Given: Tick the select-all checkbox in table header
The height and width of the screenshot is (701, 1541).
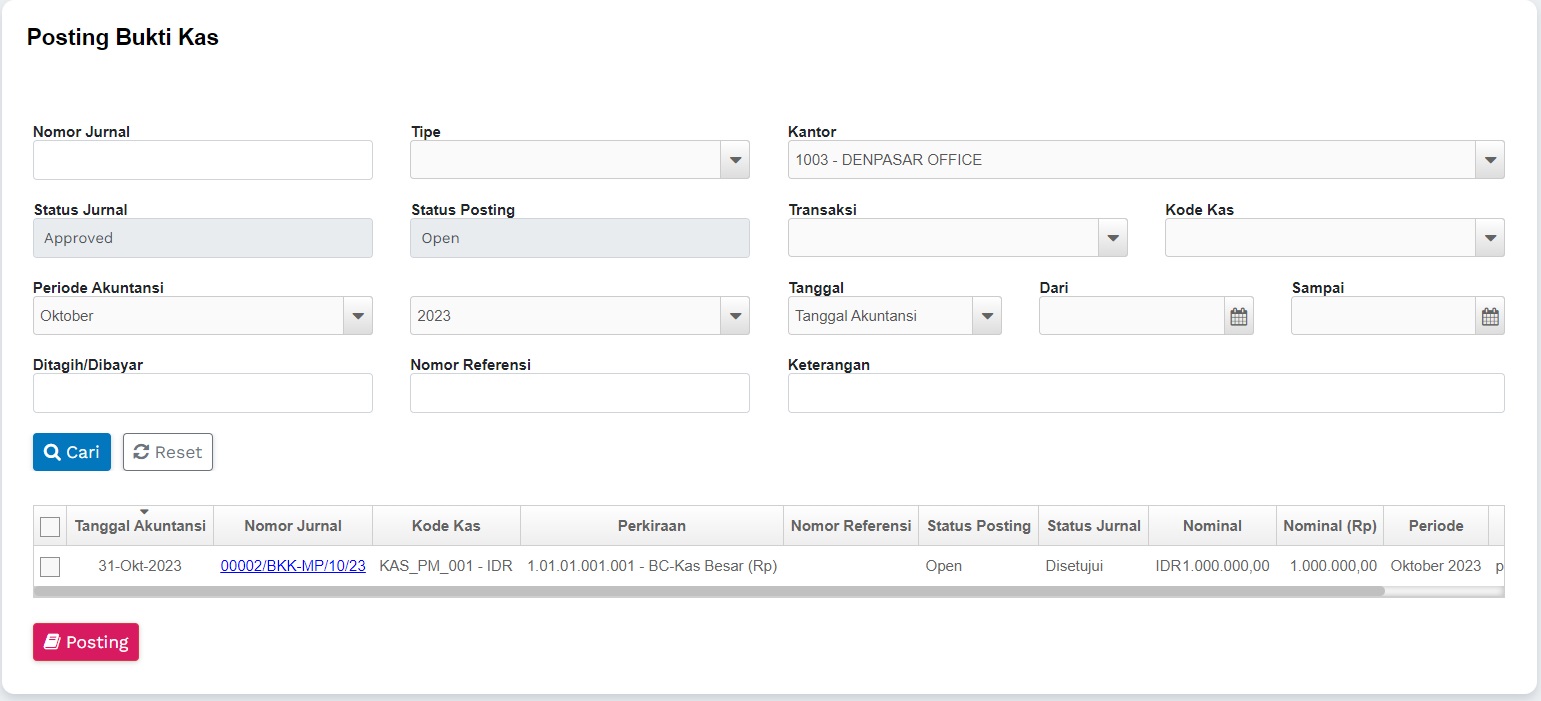Looking at the screenshot, I should (50, 526).
